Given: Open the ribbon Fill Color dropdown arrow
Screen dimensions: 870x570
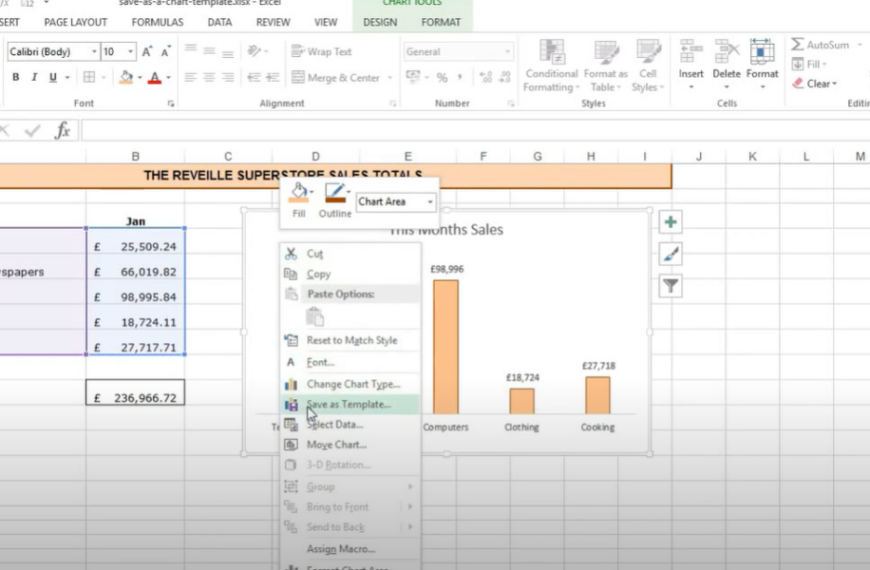Looking at the screenshot, I should pyautogui.click(x=140, y=77).
